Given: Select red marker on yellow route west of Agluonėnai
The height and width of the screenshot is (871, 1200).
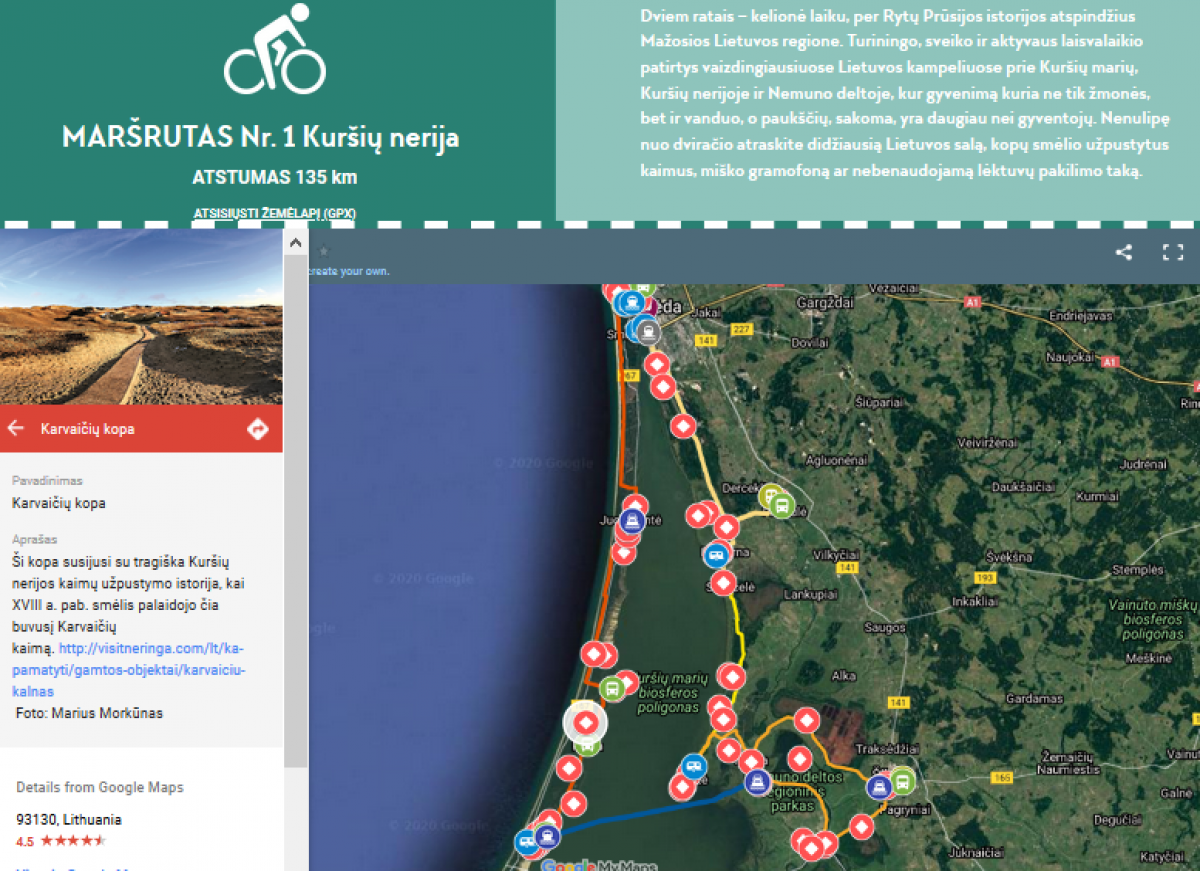Looking at the screenshot, I should [683, 427].
